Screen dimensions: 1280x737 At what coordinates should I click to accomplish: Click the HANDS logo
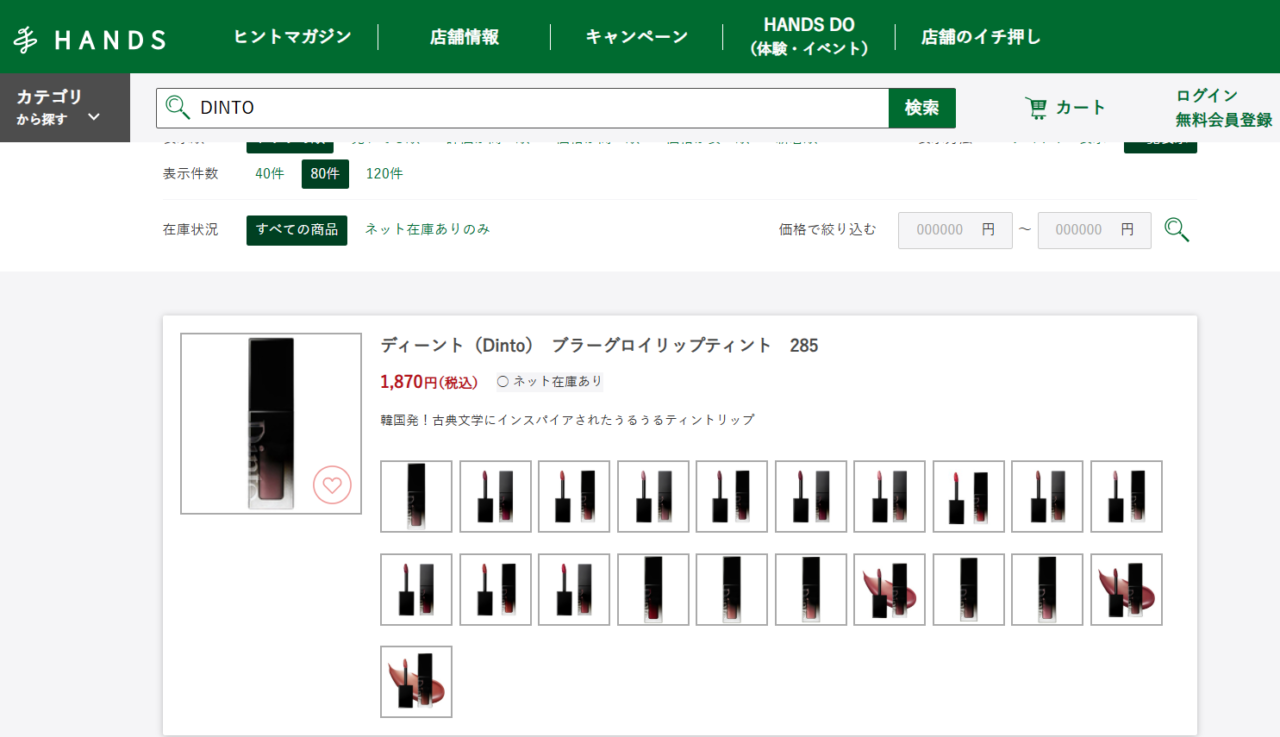90,39
